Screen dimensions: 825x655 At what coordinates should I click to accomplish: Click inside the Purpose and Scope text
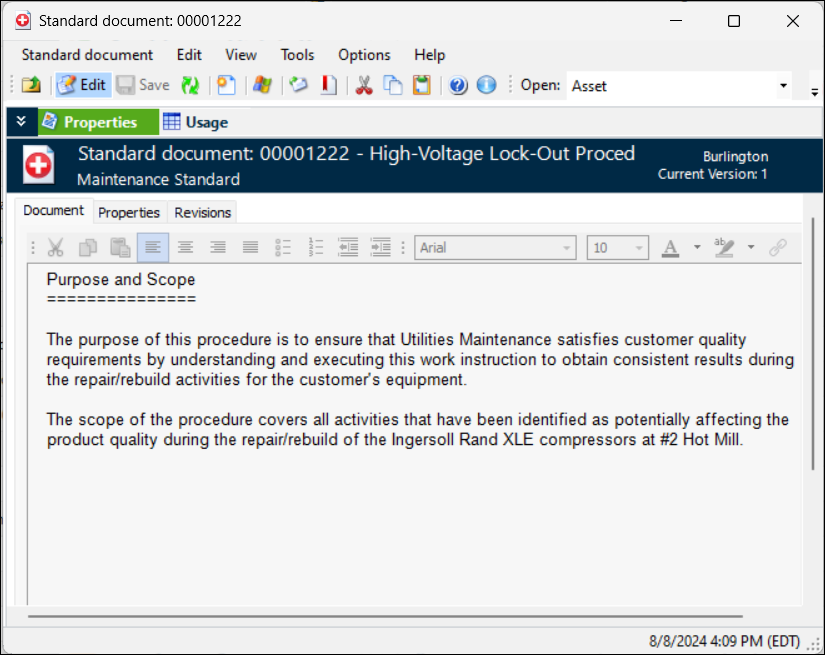click(120, 279)
